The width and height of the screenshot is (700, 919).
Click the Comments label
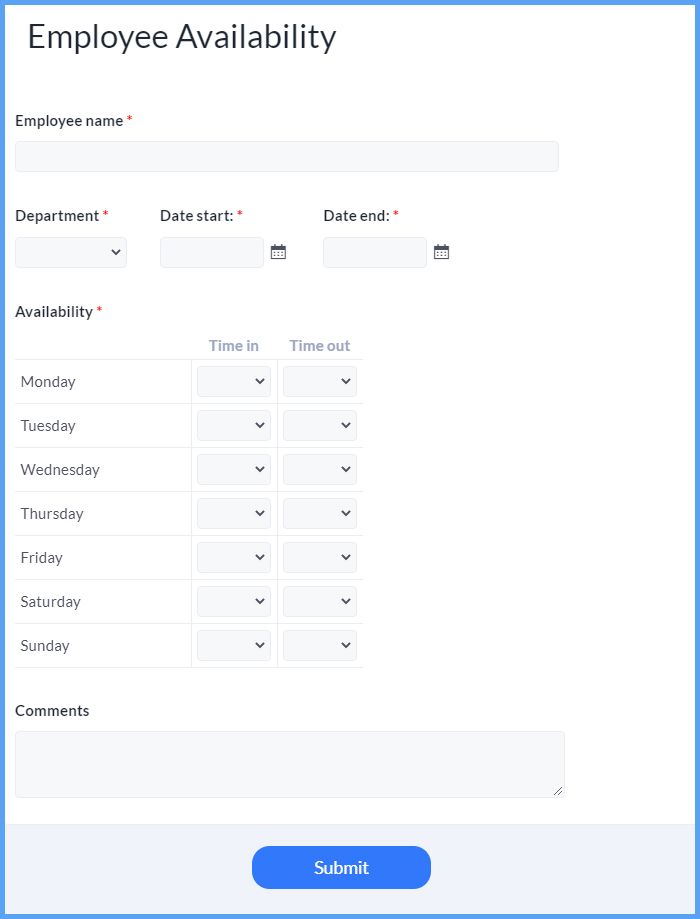click(52, 711)
